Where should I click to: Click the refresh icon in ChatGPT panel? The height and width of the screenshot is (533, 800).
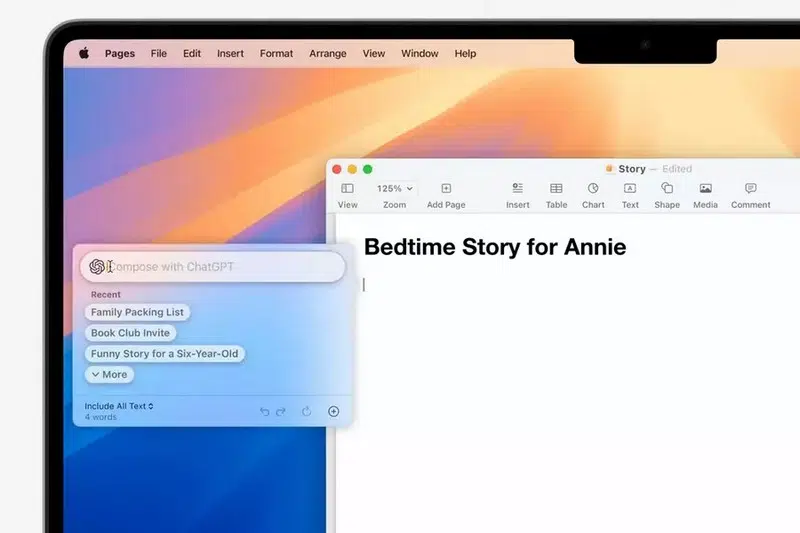click(x=306, y=411)
